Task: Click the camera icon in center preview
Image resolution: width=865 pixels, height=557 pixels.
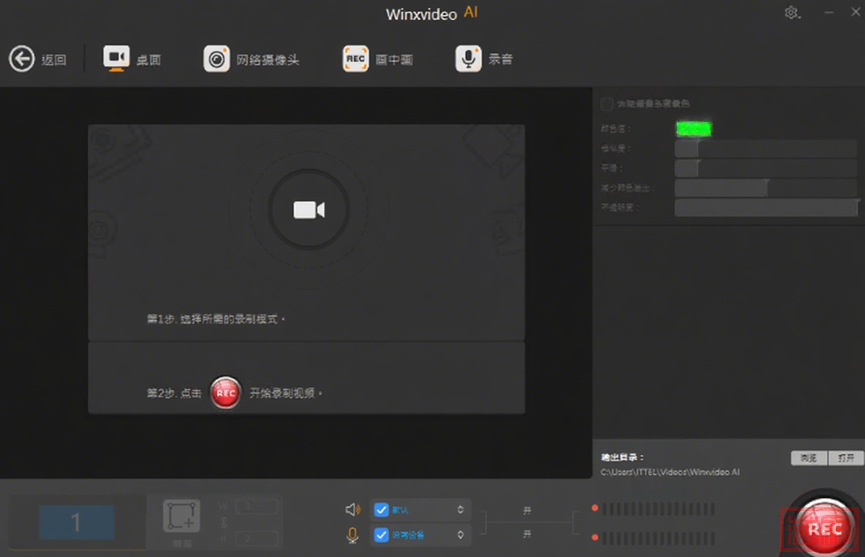Action: pyautogui.click(x=308, y=209)
